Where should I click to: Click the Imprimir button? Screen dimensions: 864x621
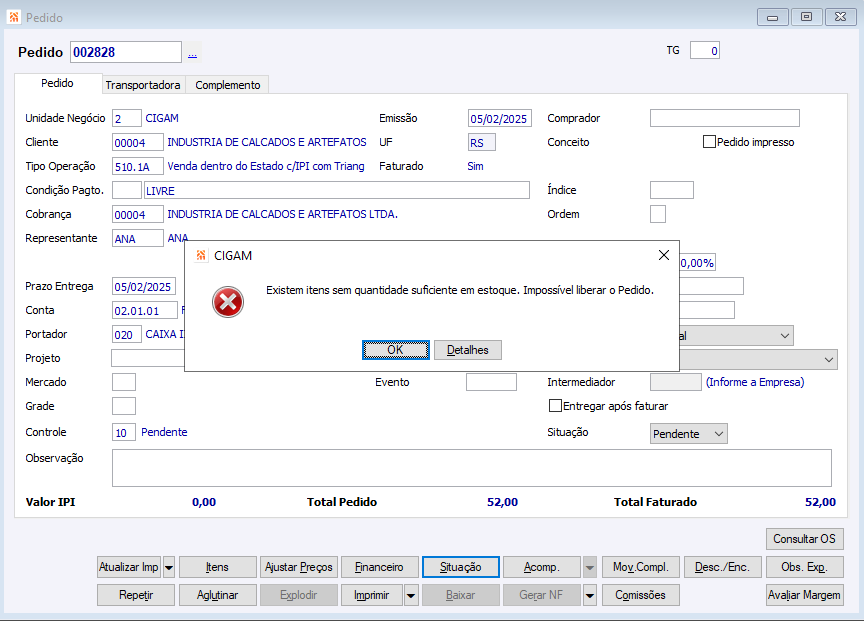pyautogui.click(x=371, y=595)
